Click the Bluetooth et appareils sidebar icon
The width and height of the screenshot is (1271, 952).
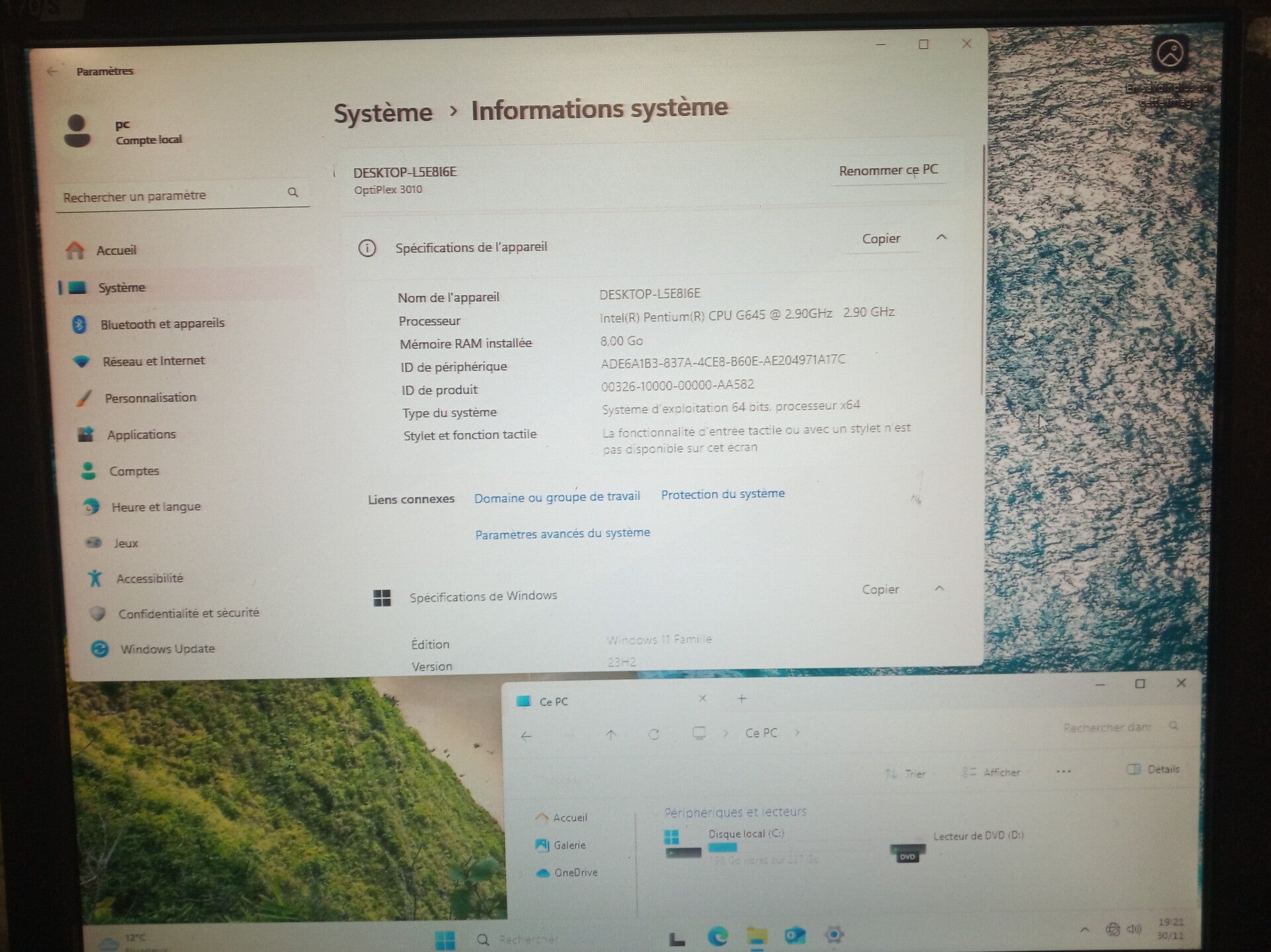[79, 324]
